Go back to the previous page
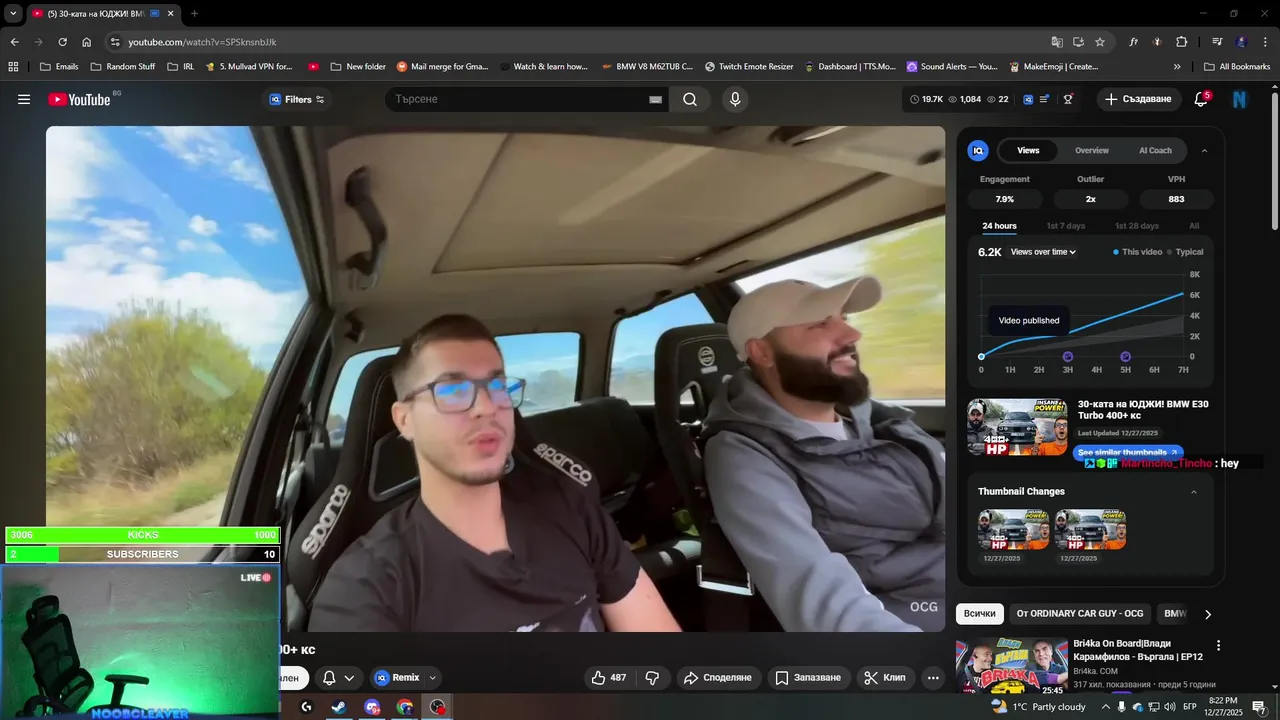This screenshot has width=1280, height=720. [14, 42]
